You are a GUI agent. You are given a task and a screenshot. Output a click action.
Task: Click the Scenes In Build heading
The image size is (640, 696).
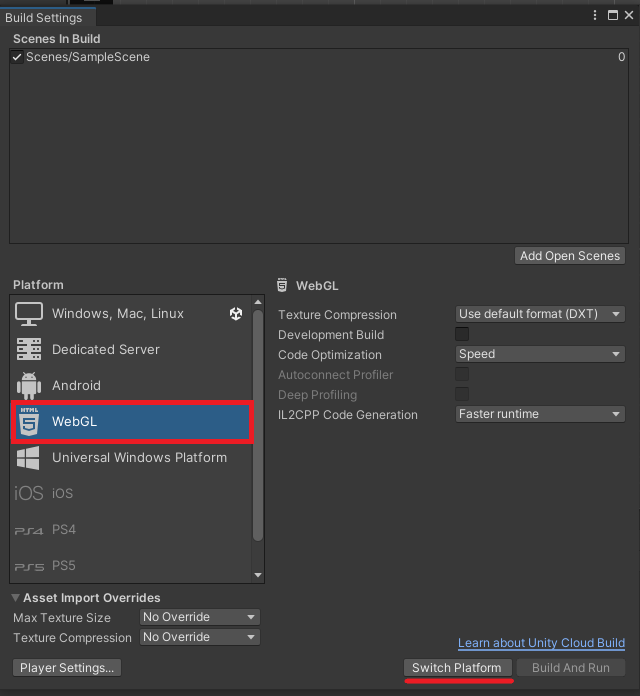[57, 39]
